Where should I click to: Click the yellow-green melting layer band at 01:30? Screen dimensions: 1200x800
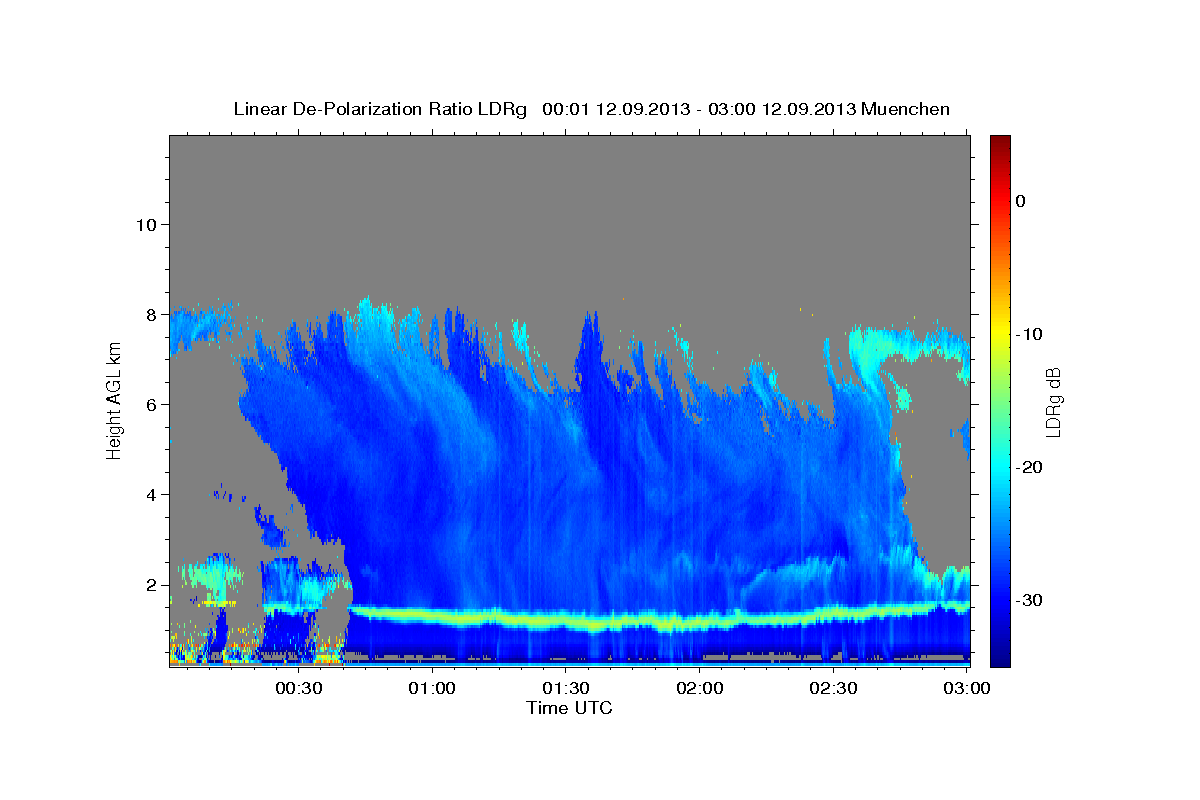tap(566, 622)
